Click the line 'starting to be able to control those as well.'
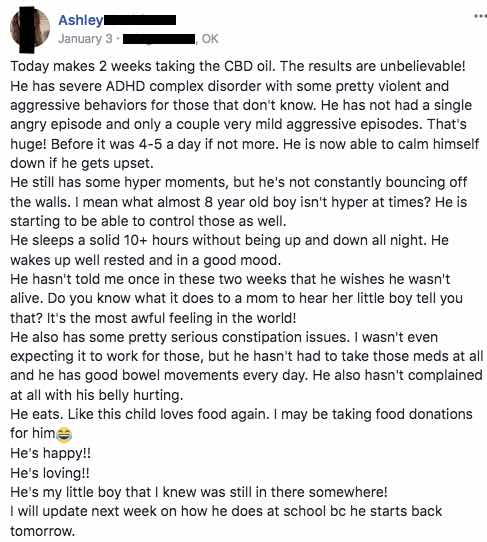Image resolution: width=487 pixels, height=542 pixels. click(148, 221)
